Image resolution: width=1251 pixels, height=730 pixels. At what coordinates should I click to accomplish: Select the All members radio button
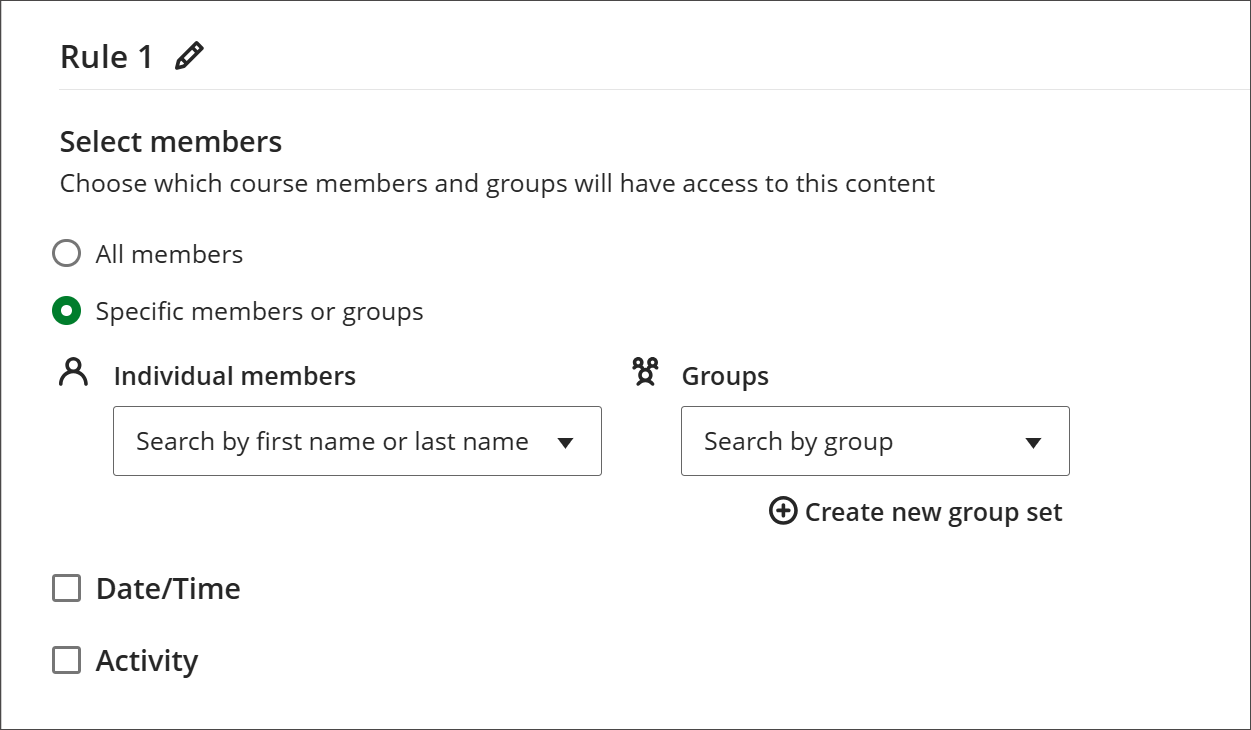66,253
